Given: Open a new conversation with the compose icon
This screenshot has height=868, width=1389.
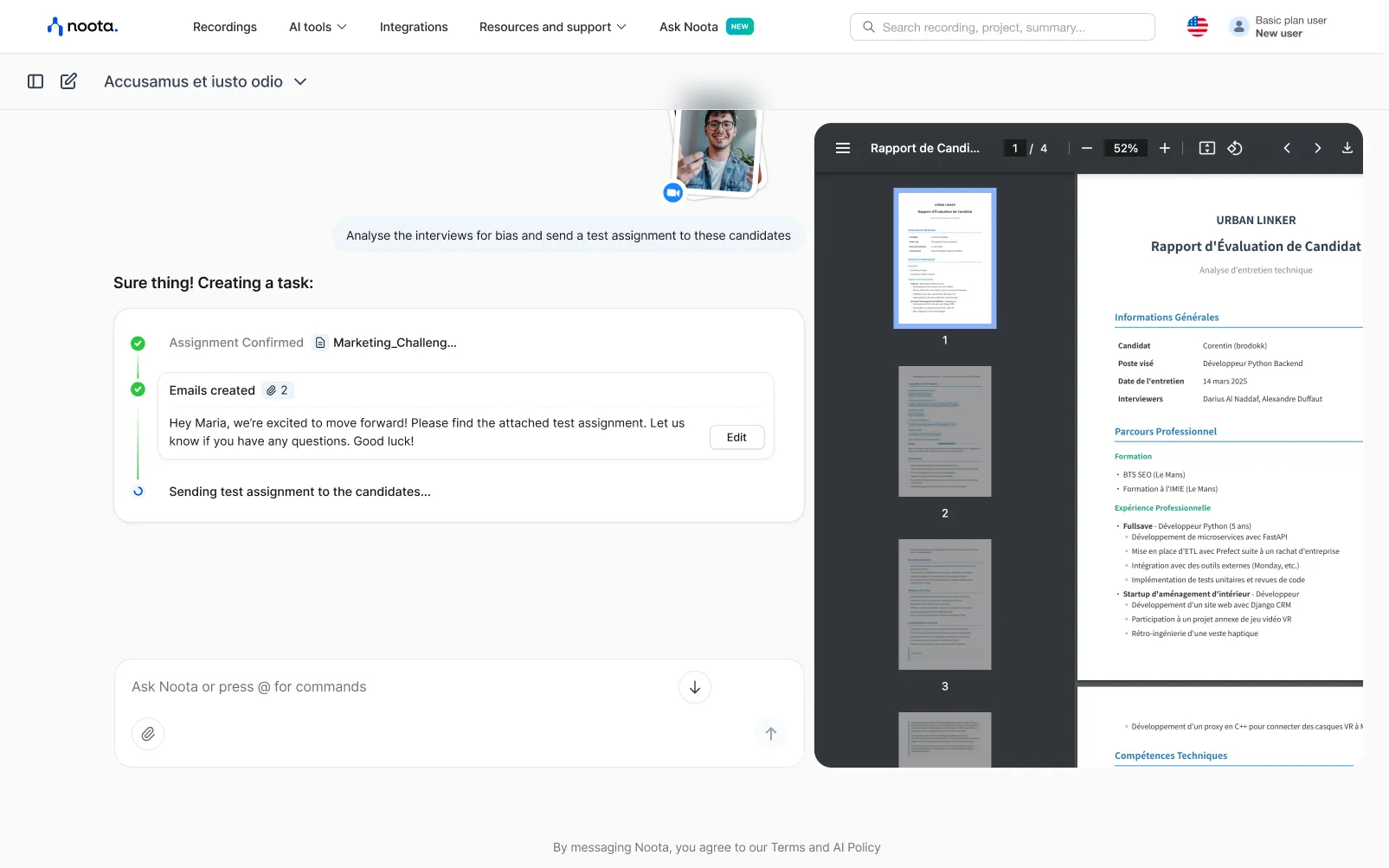Looking at the screenshot, I should (x=68, y=80).
